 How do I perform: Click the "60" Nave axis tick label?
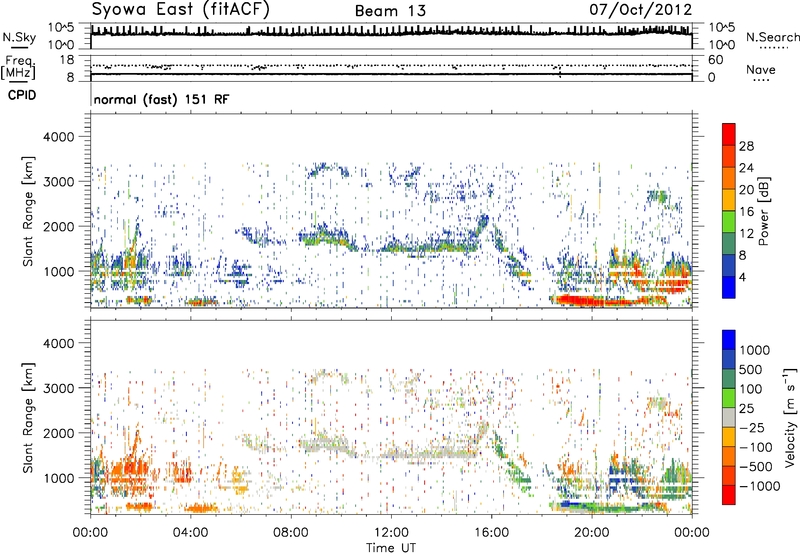pos(716,60)
